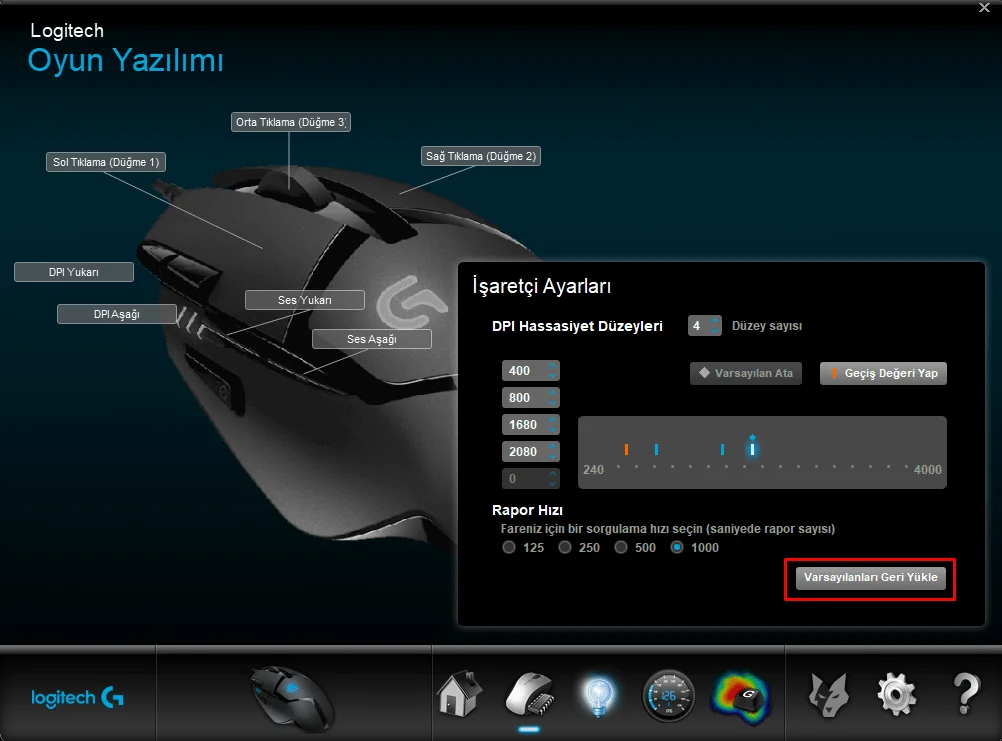Click the DPI Yukarı button label
The image size is (1002, 741).
[74, 272]
